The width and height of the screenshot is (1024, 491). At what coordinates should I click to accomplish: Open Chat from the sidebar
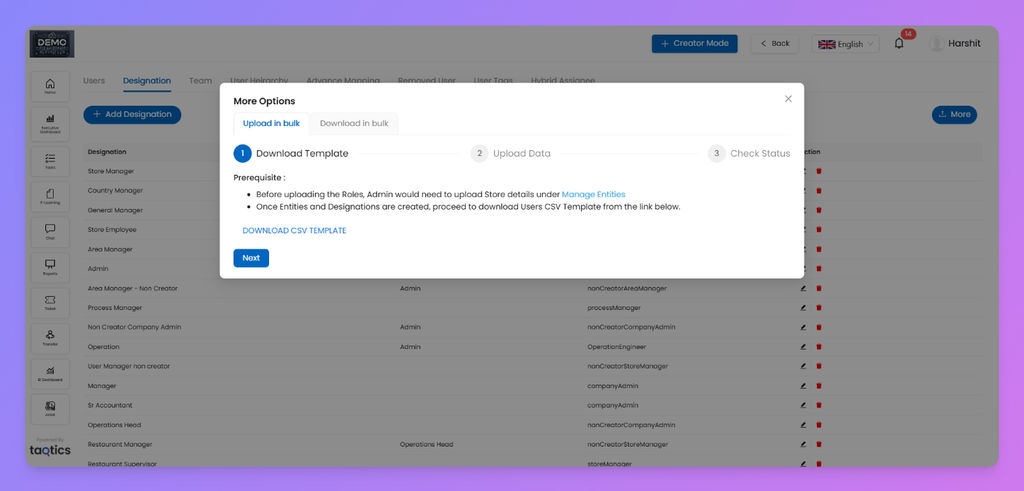[x=50, y=232]
